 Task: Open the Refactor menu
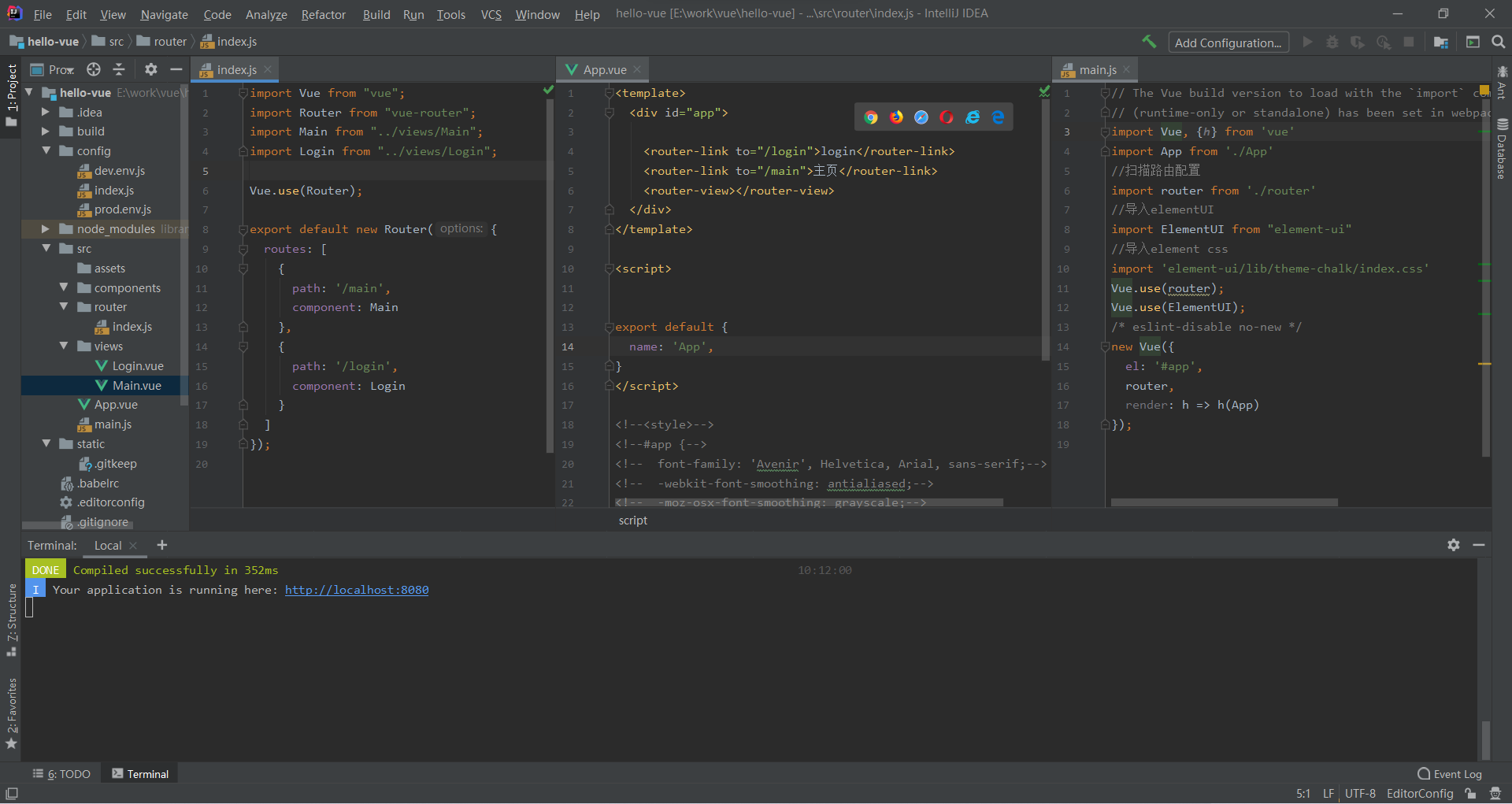pyautogui.click(x=323, y=14)
